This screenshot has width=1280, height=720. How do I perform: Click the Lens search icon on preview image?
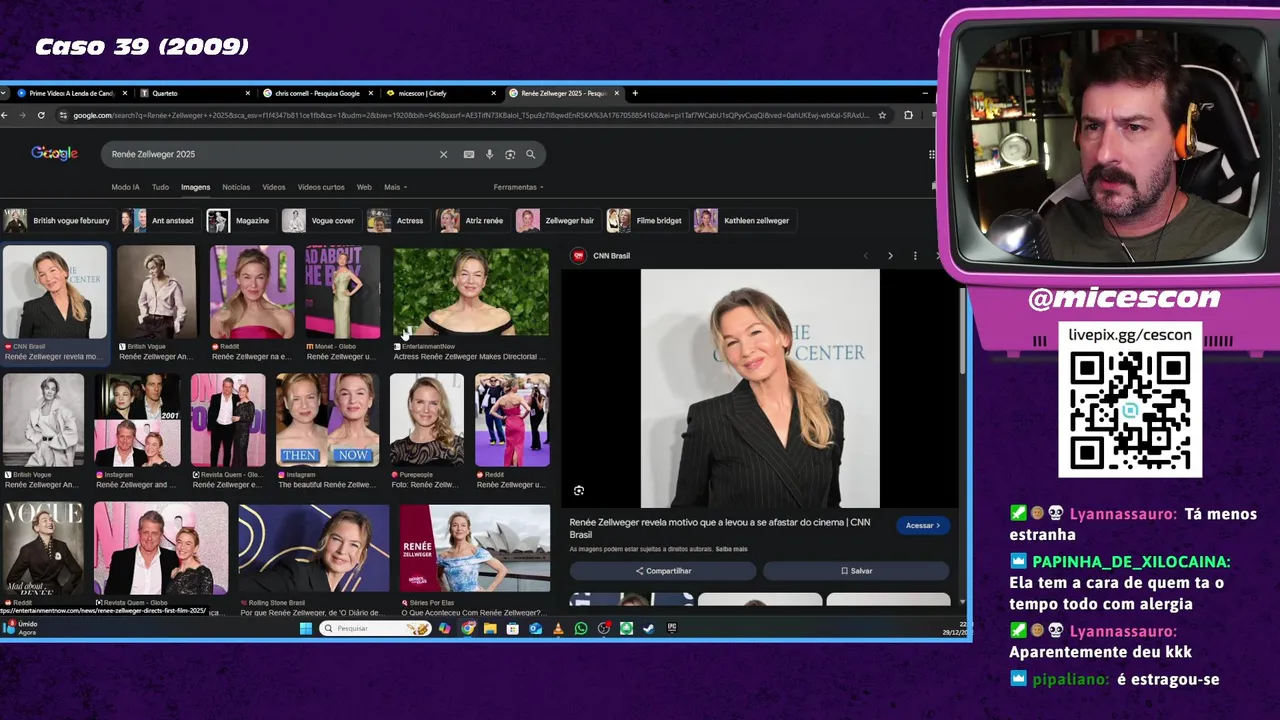click(x=579, y=490)
